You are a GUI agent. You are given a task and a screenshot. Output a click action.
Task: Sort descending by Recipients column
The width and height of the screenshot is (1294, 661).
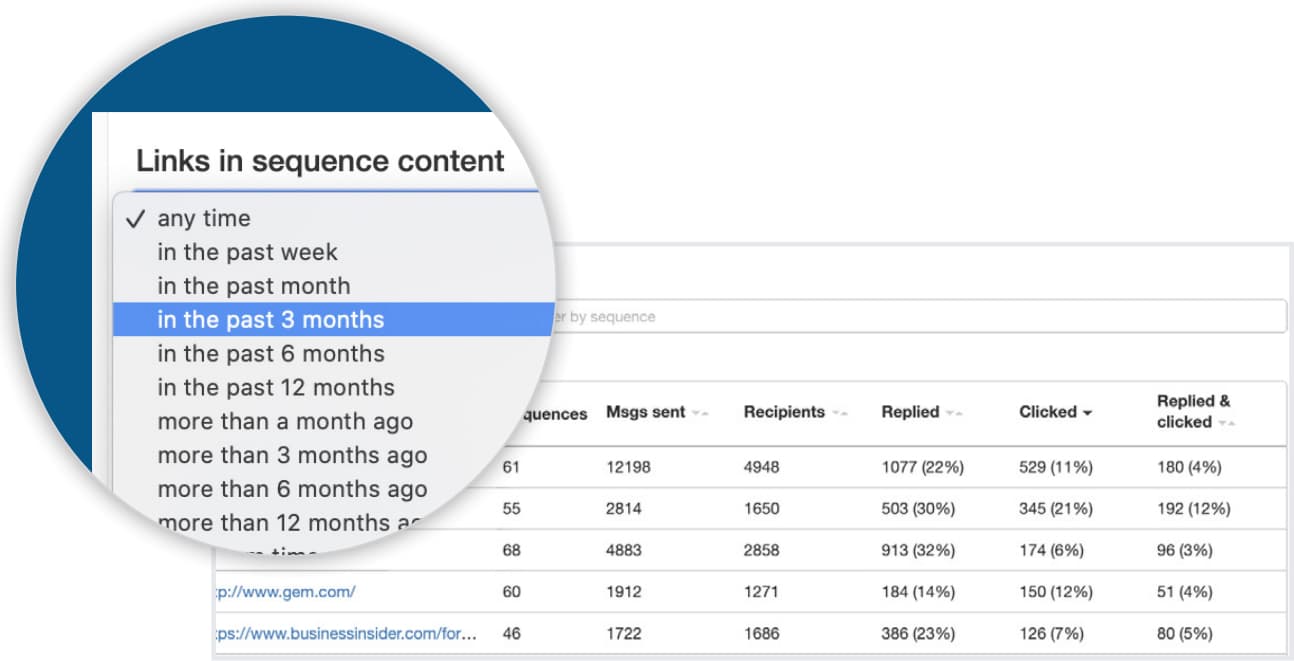coord(836,410)
